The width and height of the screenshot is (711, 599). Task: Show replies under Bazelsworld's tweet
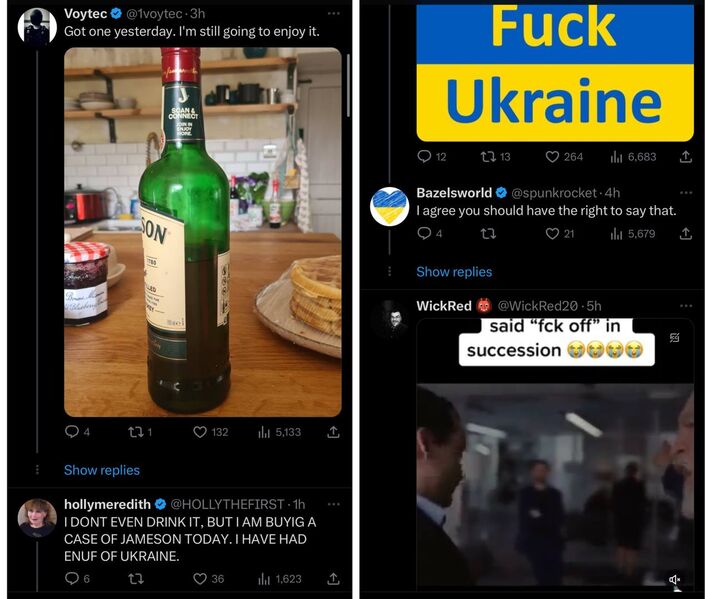454,272
